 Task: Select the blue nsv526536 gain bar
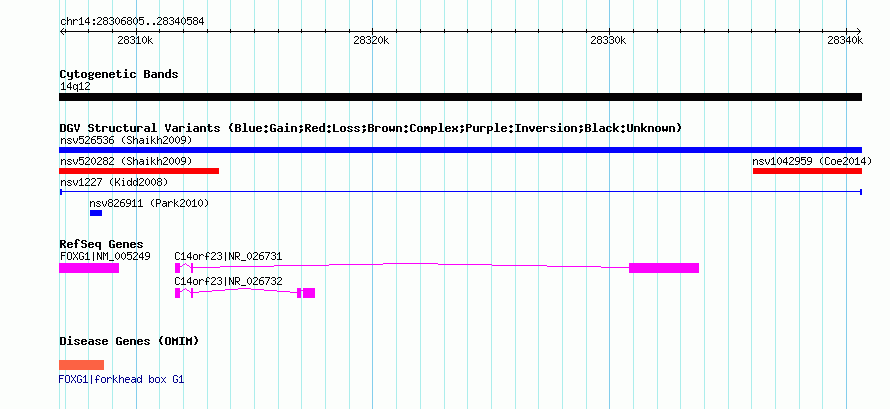[x=460, y=150]
